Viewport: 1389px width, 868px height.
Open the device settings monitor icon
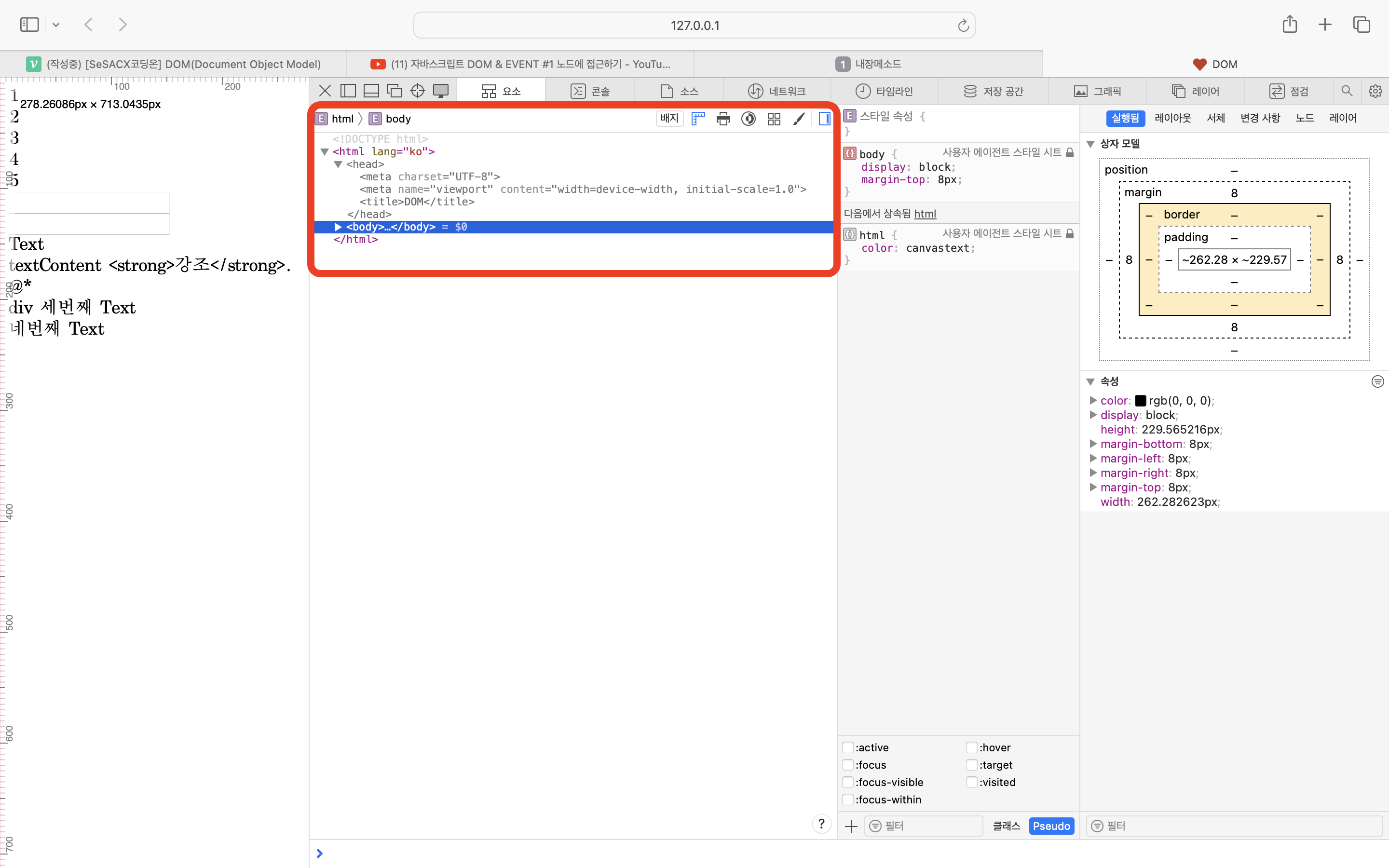click(441, 91)
